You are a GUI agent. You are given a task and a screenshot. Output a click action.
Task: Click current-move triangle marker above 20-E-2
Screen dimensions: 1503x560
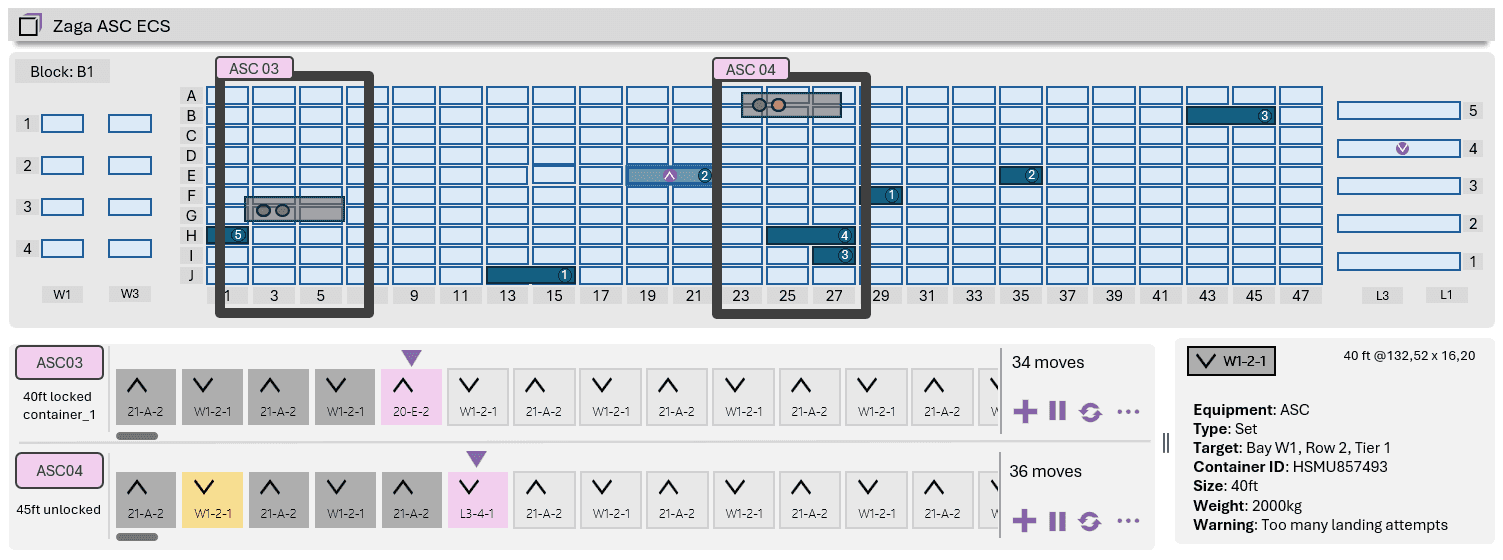tap(411, 358)
